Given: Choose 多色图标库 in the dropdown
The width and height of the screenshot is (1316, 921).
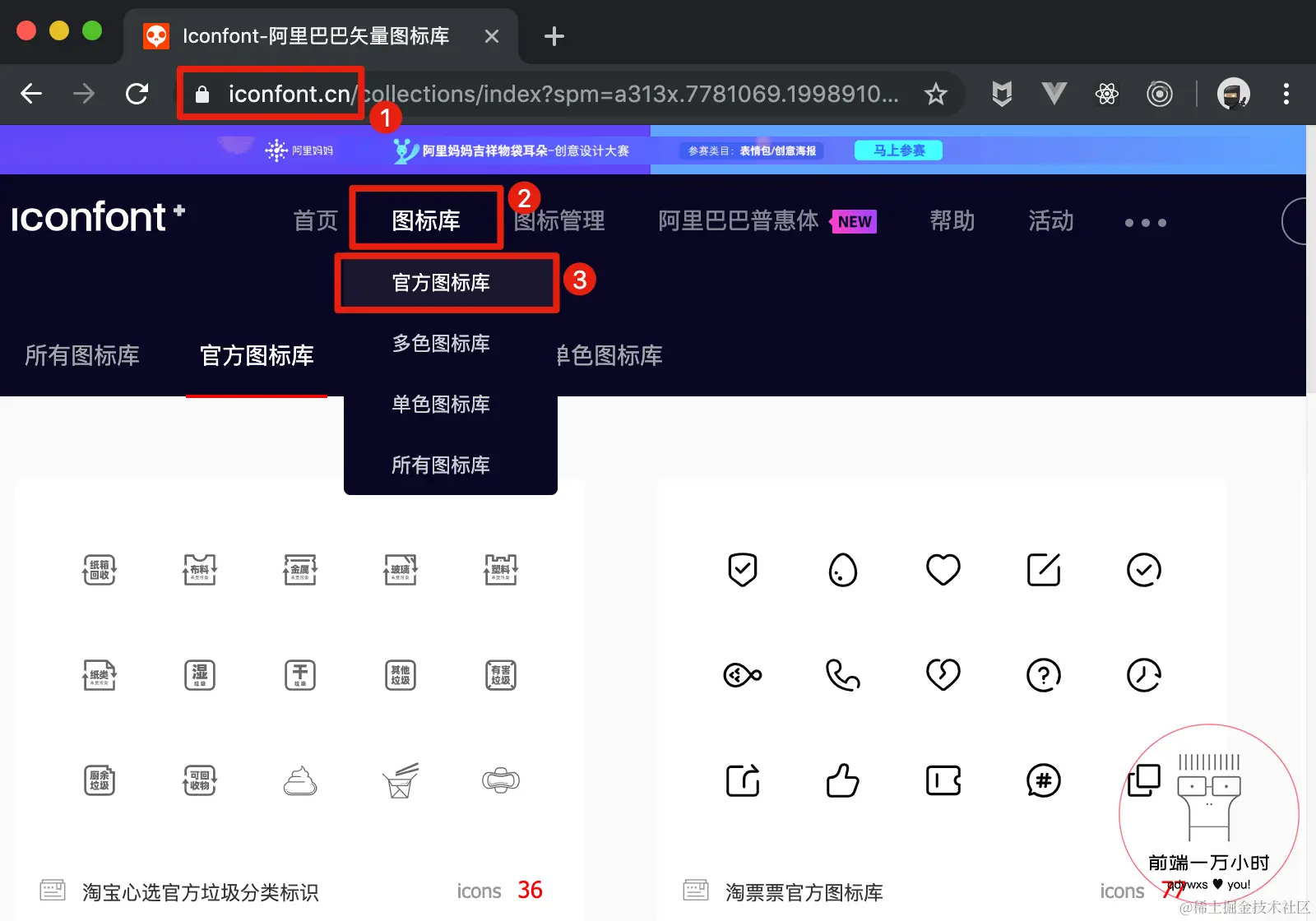Looking at the screenshot, I should pyautogui.click(x=441, y=344).
